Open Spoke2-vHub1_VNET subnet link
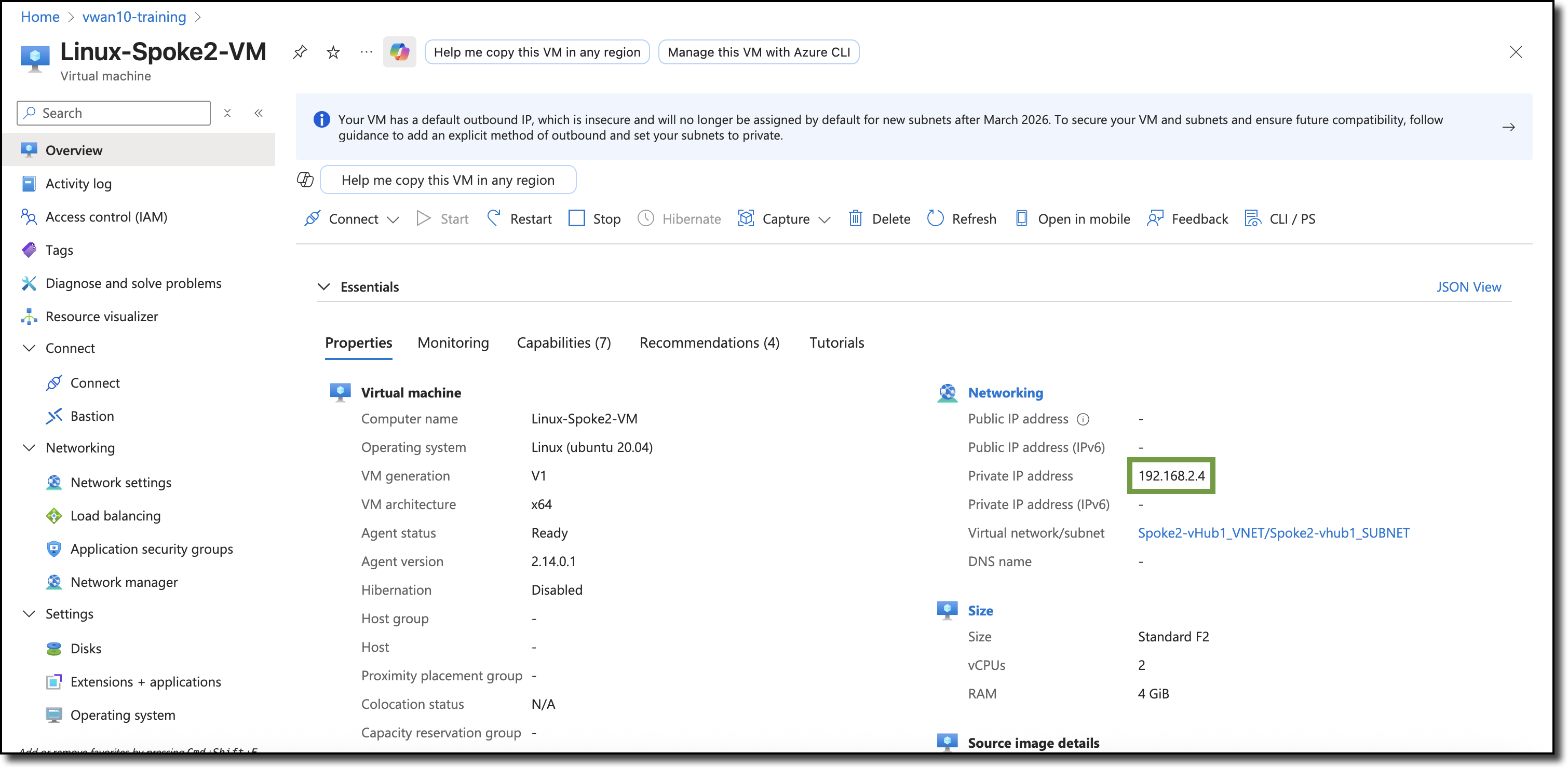Screen dimensions: 1568x768 pyautogui.click(x=1274, y=533)
